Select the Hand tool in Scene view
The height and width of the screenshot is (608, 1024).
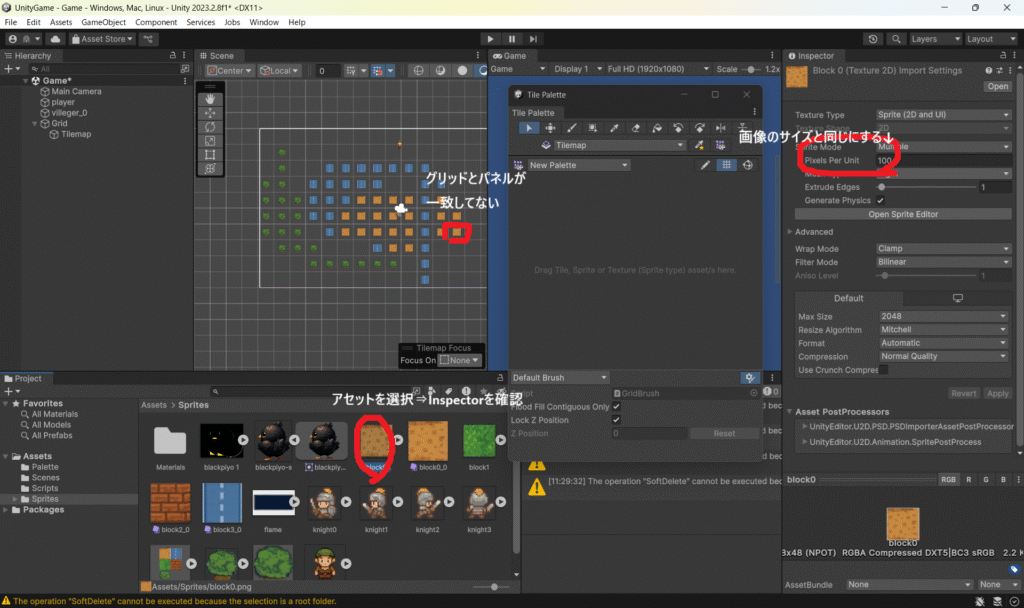click(x=210, y=99)
